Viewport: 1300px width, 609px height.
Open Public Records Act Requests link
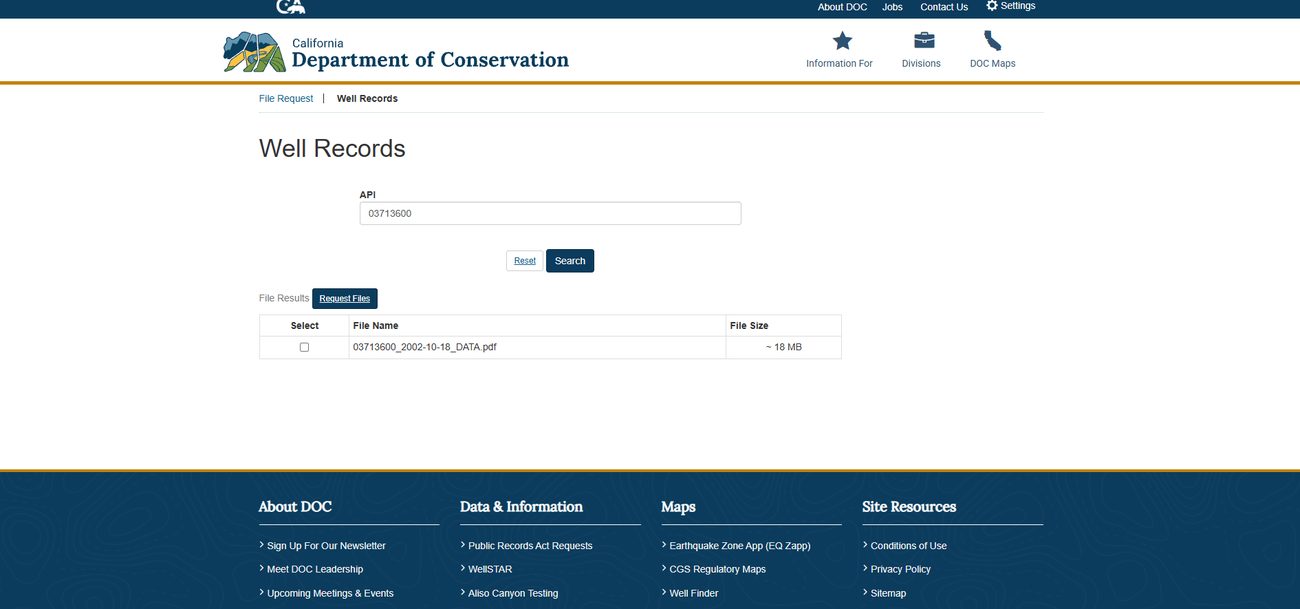click(530, 546)
